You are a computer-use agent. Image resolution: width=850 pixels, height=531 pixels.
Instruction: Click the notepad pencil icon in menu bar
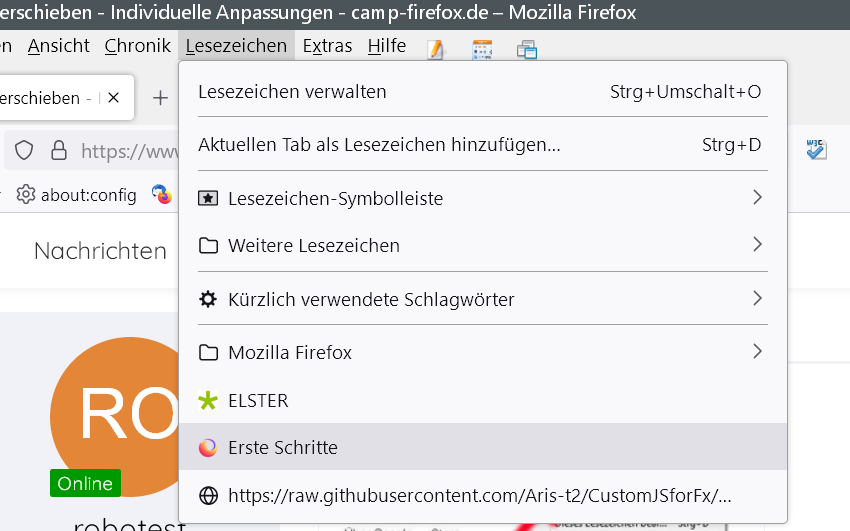click(x=435, y=49)
